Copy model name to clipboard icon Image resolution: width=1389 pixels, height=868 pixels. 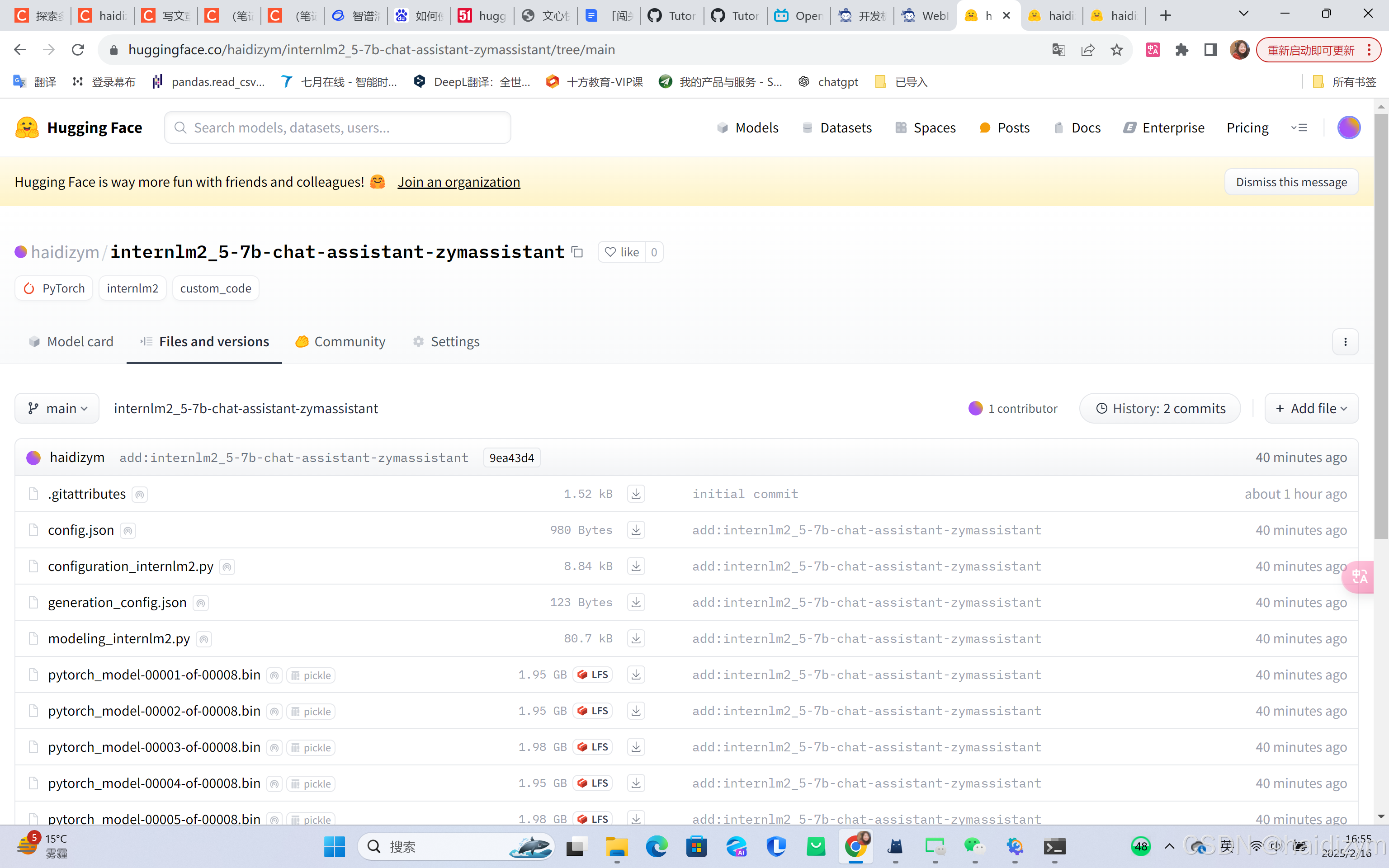tap(577, 252)
